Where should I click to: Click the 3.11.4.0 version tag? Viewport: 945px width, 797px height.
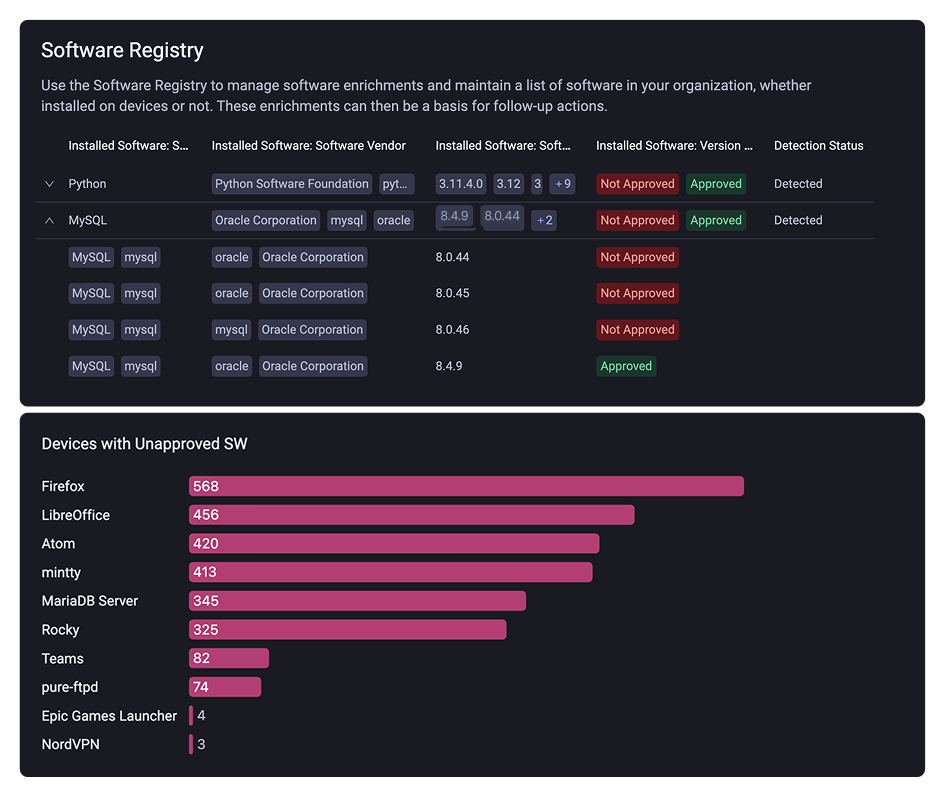[x=461, y=184]
